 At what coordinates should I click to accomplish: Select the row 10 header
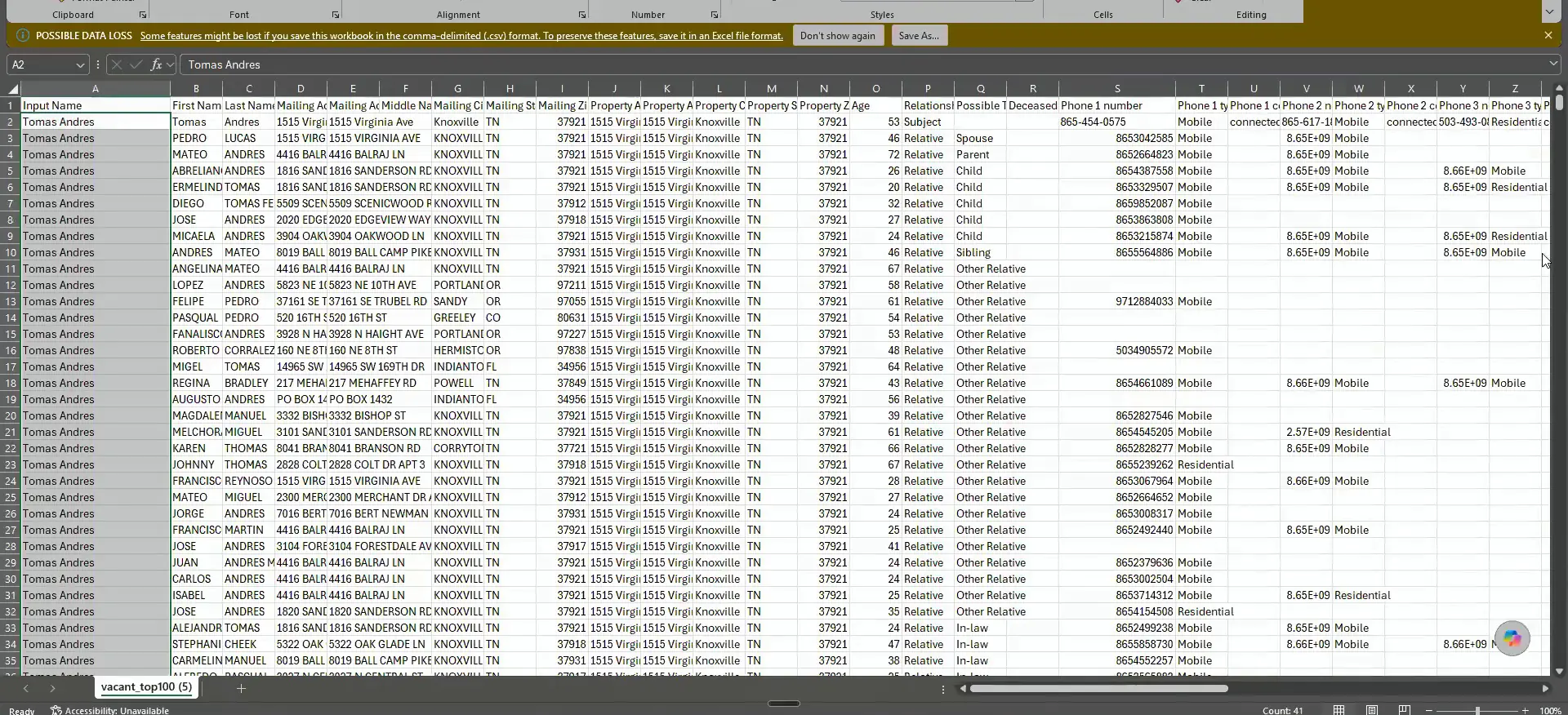coord(11,252)
